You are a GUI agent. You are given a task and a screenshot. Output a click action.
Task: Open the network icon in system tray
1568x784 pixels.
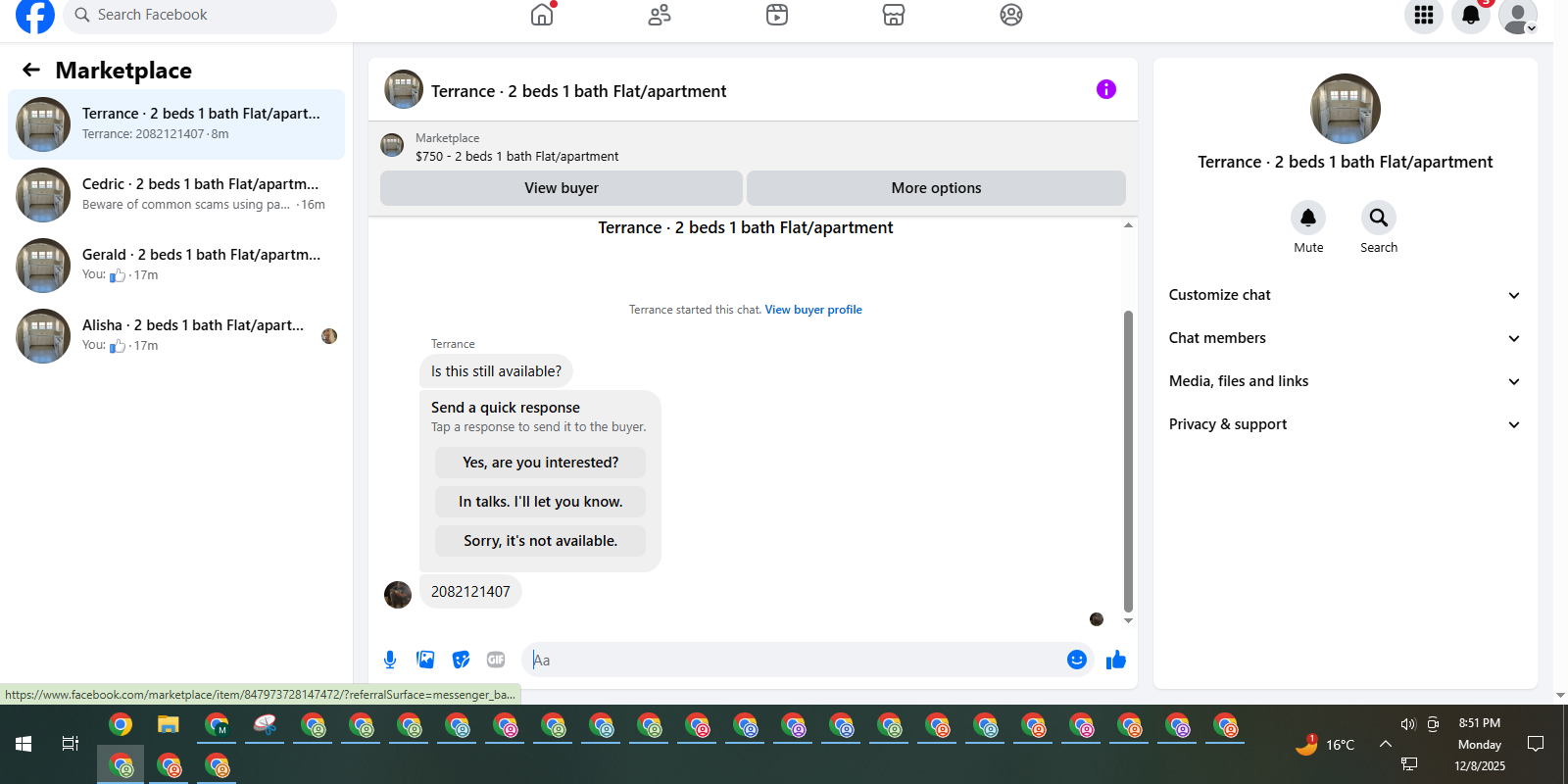pos(1409,763)
